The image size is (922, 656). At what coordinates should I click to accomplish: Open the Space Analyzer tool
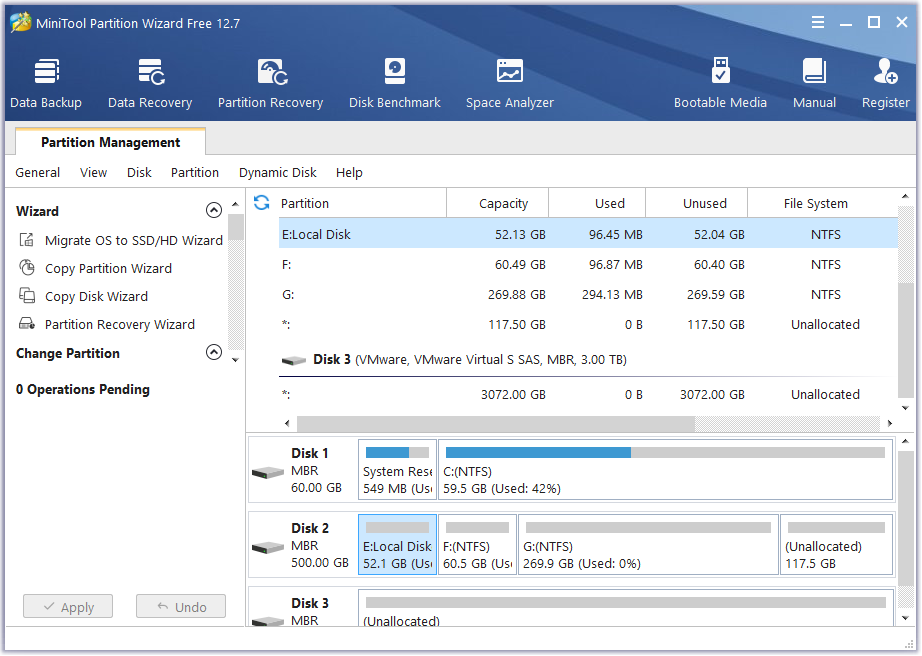pos(510,83)
